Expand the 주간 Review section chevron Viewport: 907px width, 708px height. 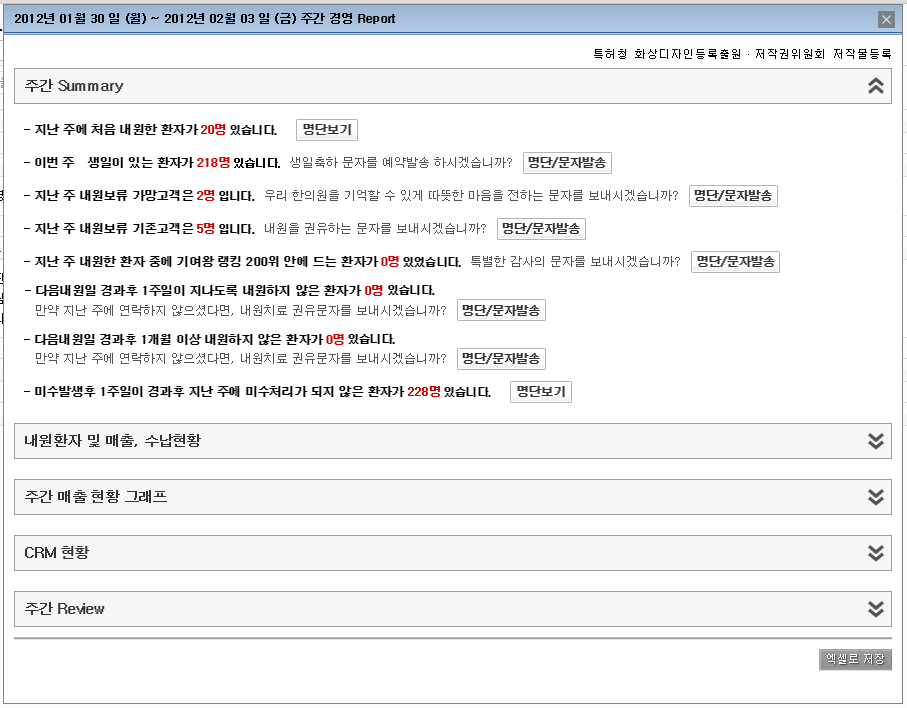coord(876,609)
